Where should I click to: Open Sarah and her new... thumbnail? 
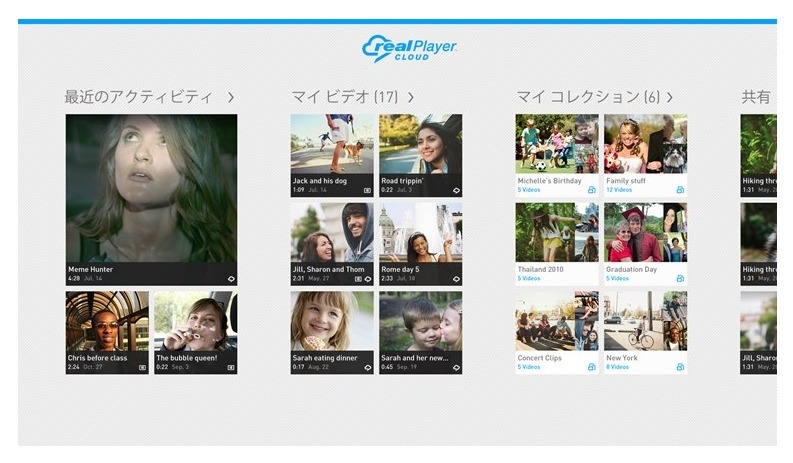(421, 321)
